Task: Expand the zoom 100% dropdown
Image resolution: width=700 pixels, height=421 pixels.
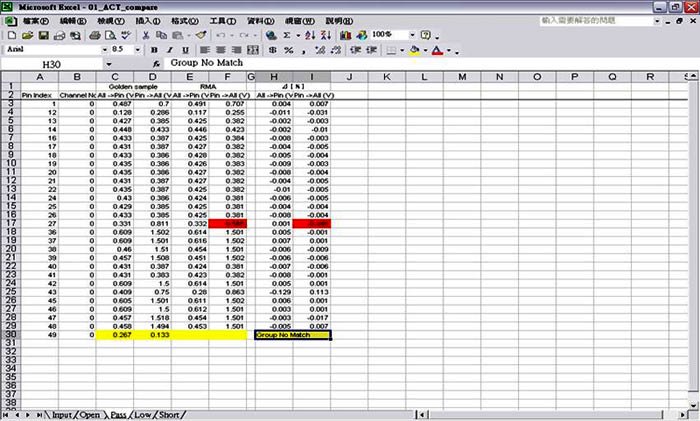Action: point(411,35)
